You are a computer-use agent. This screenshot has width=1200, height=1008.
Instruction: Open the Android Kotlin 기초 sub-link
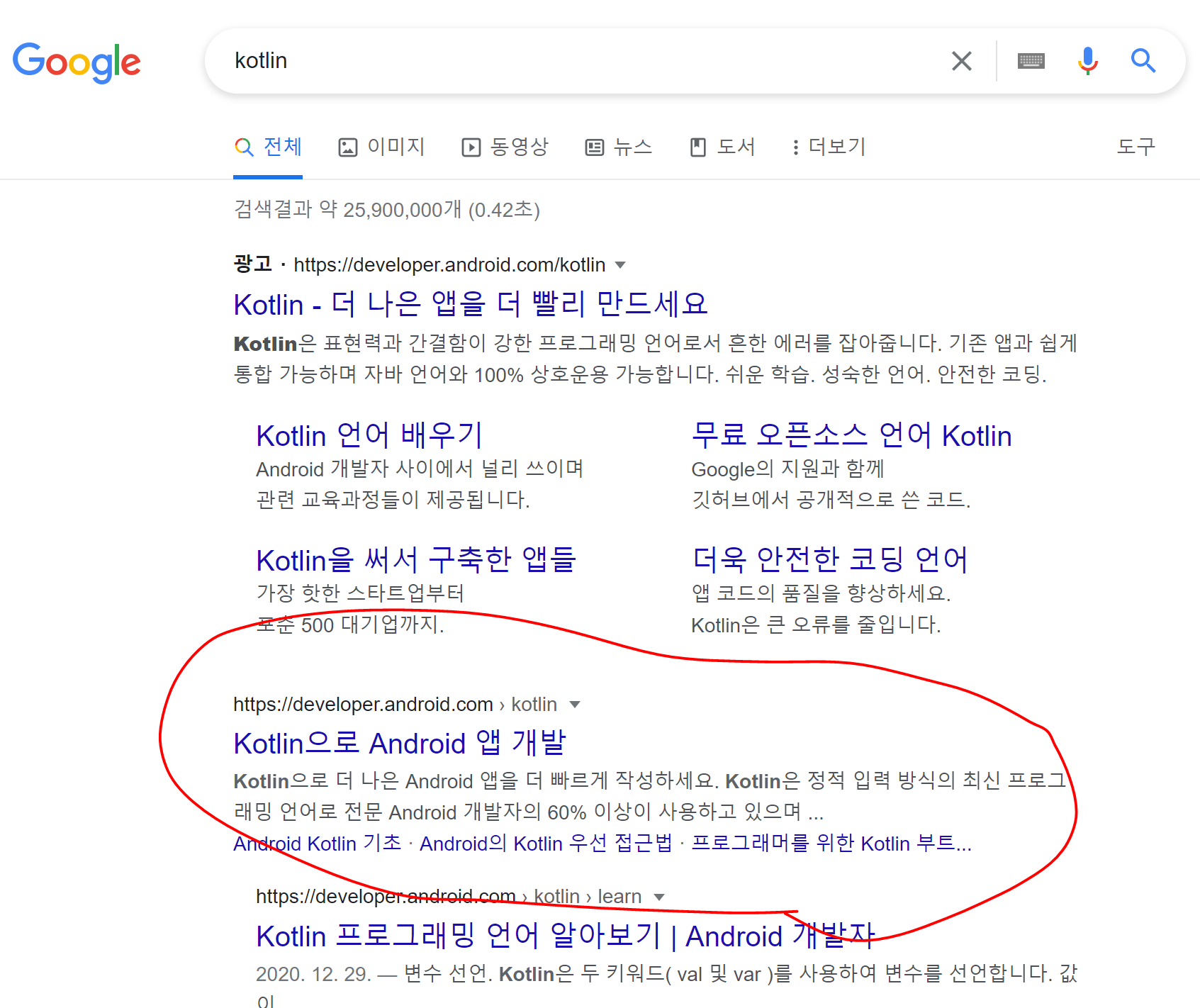point(318,844)
